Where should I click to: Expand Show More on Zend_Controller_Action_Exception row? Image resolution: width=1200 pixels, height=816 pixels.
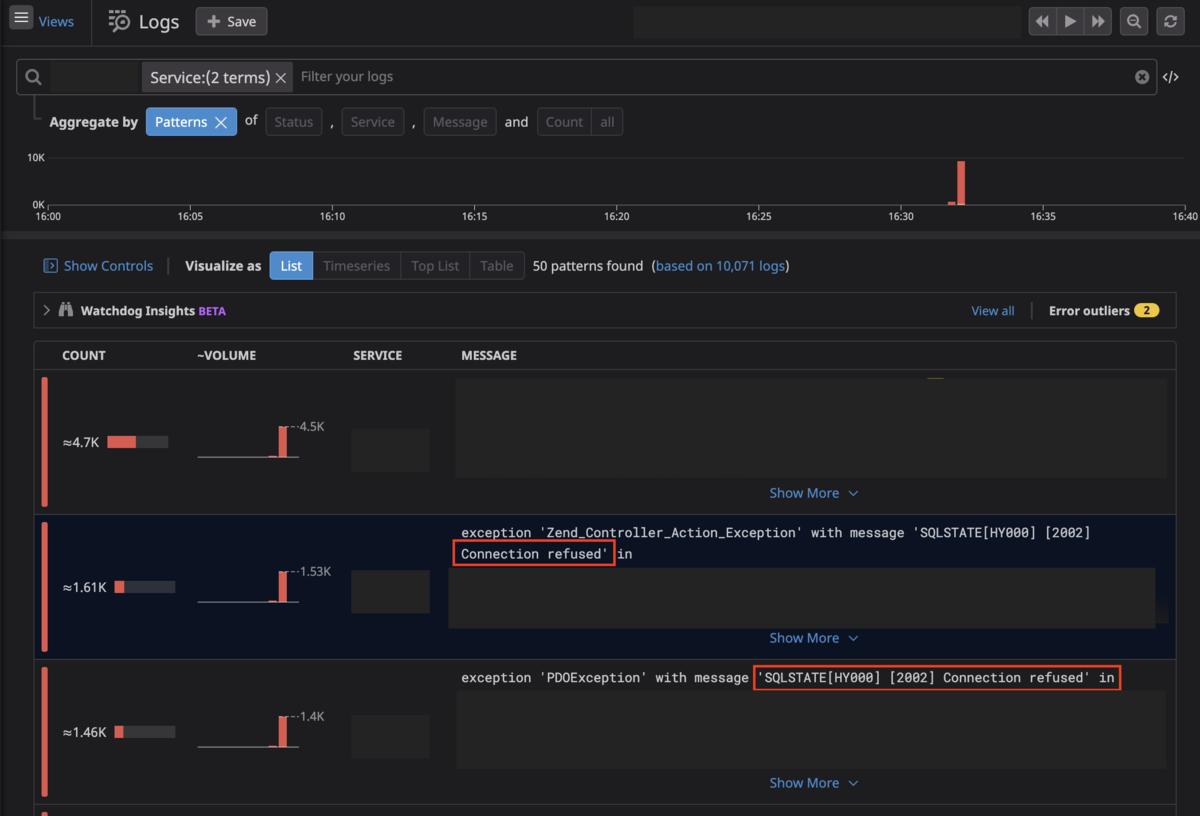[x=813, y=638]
